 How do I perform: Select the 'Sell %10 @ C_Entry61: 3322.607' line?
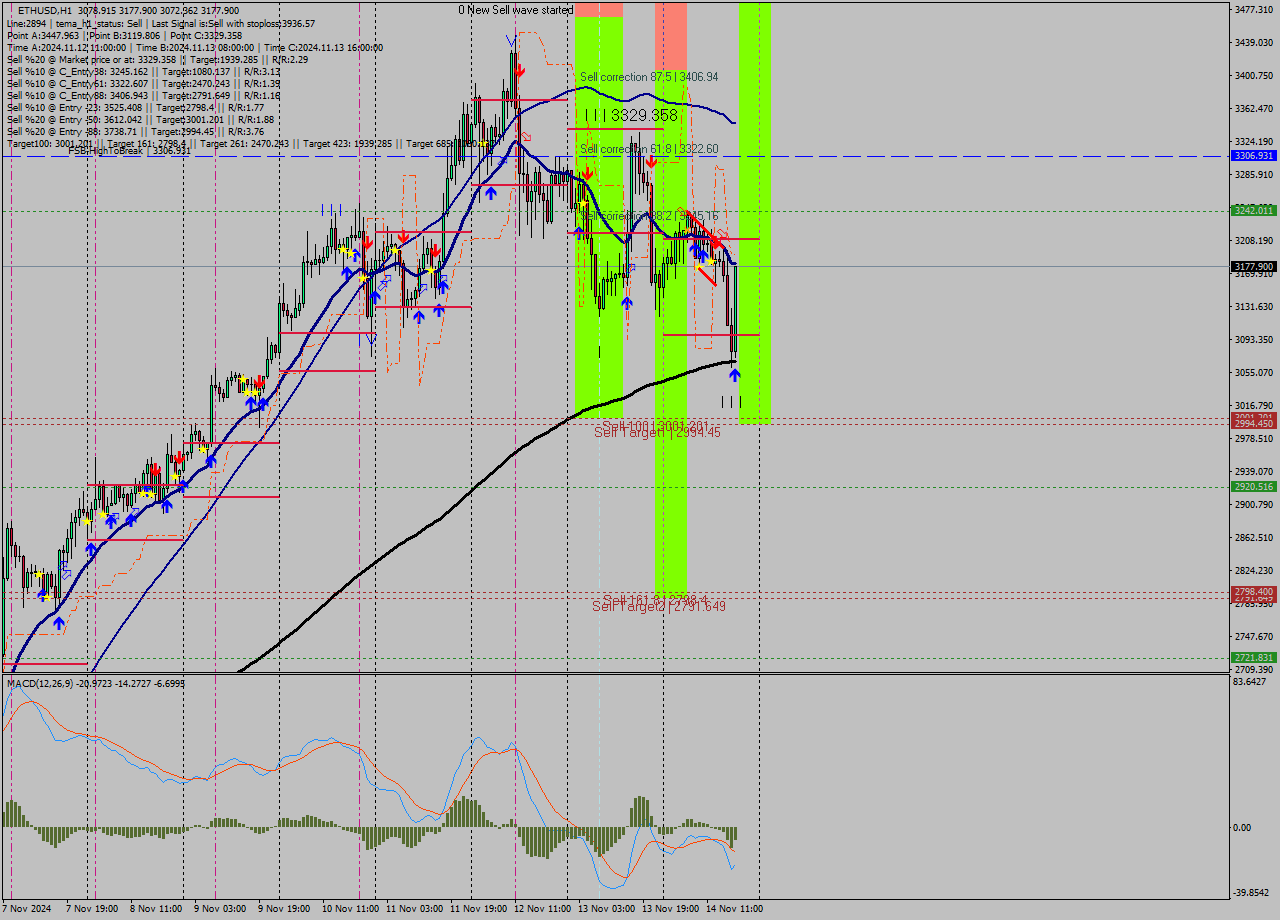click(x=143, y=83)
